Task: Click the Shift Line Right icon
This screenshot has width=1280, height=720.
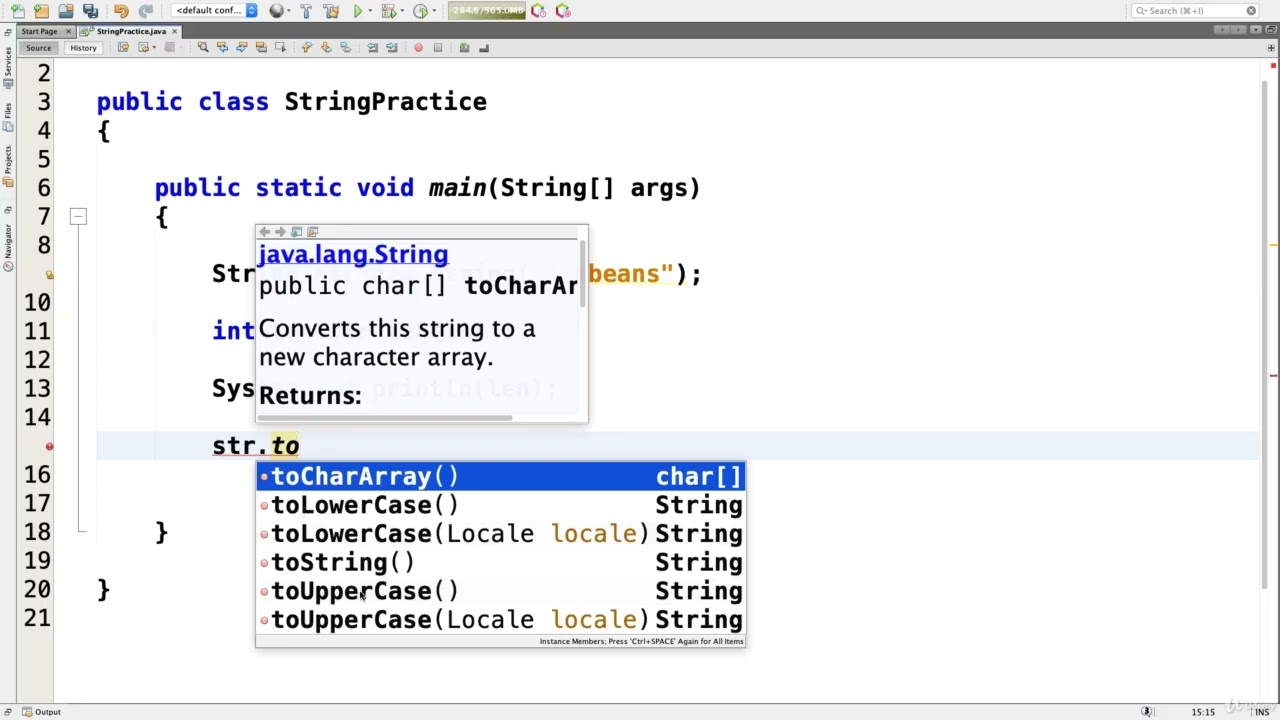Action: (391, 48)
